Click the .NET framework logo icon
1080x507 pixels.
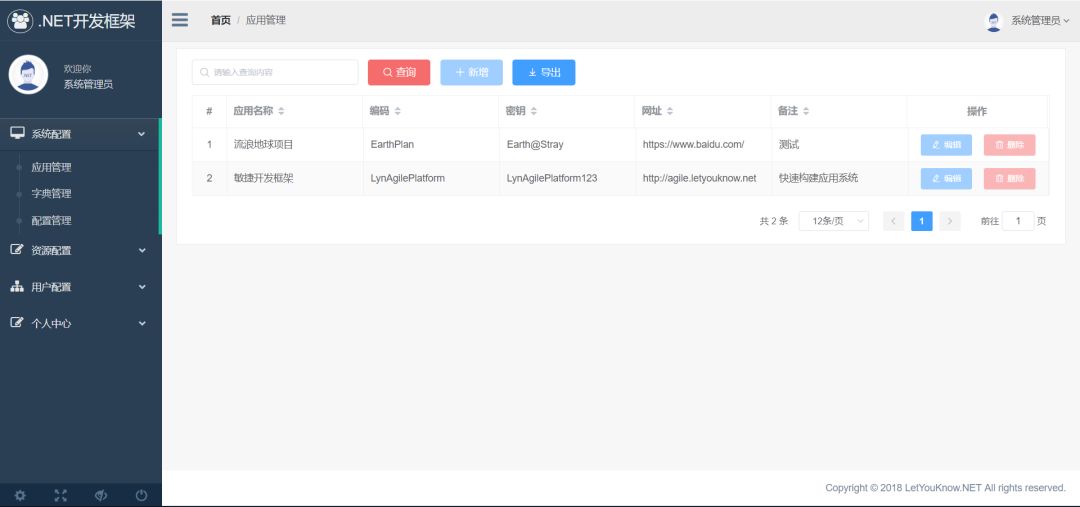point(20,21)
